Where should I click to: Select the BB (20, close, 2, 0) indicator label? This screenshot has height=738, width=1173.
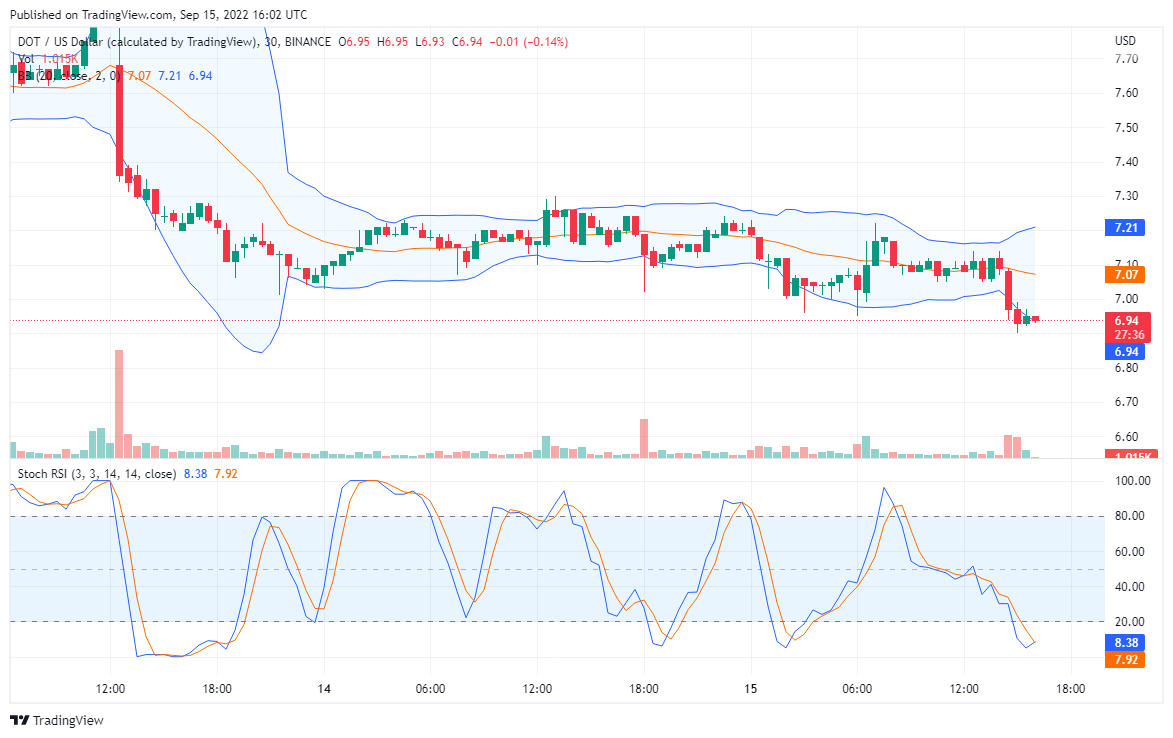70,76
